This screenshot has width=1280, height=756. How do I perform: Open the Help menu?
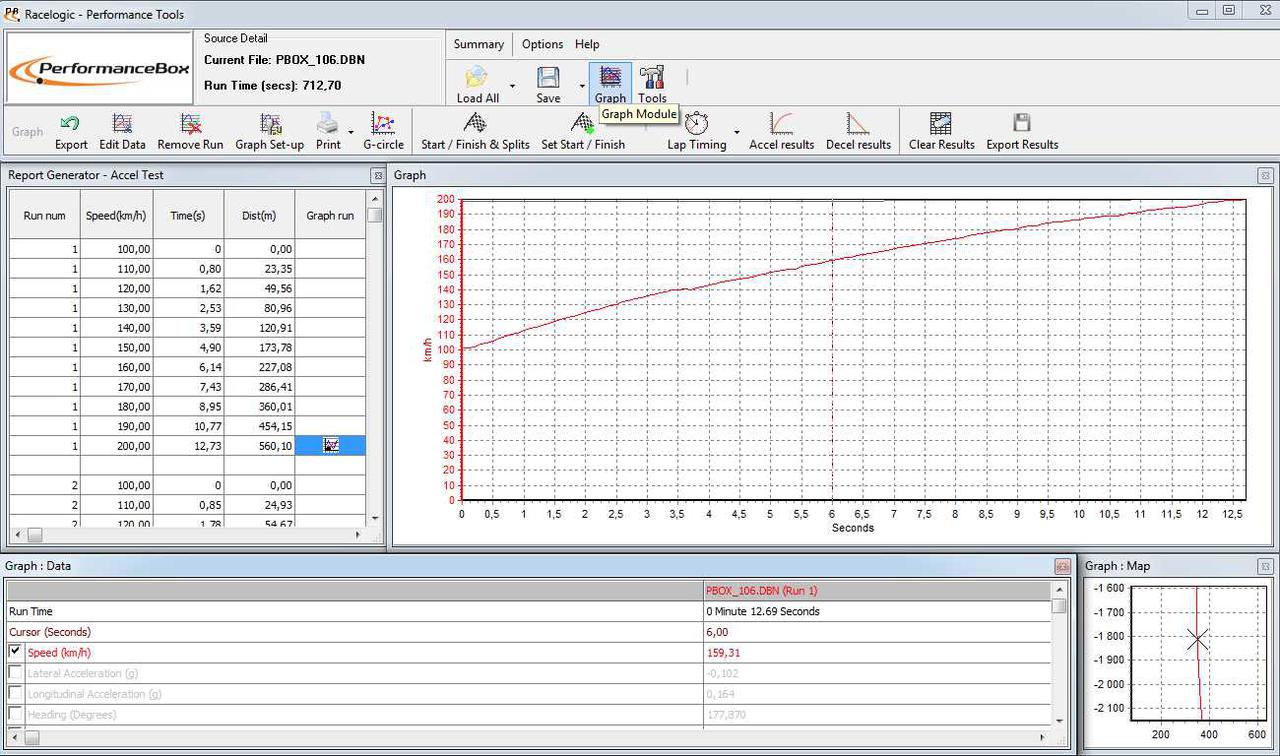coord(587,44)
